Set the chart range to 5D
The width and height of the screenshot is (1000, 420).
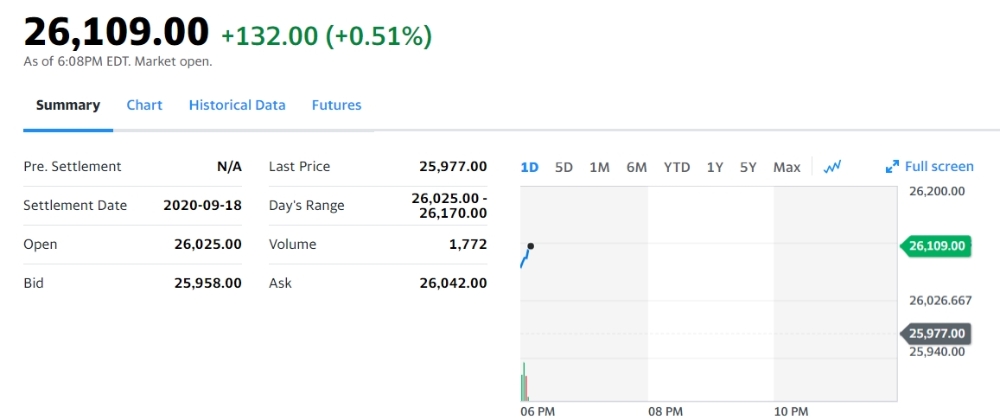click(564, 167)
